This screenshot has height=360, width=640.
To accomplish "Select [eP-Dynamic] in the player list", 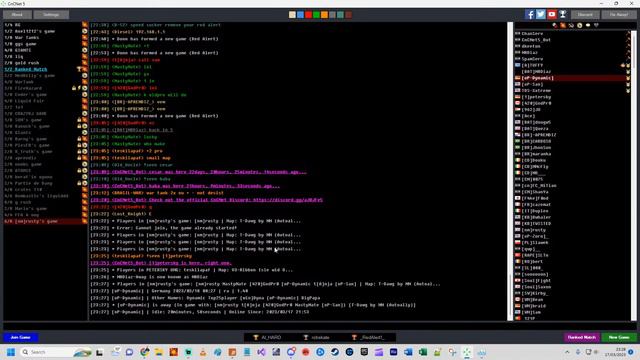I will pos(572,78).
